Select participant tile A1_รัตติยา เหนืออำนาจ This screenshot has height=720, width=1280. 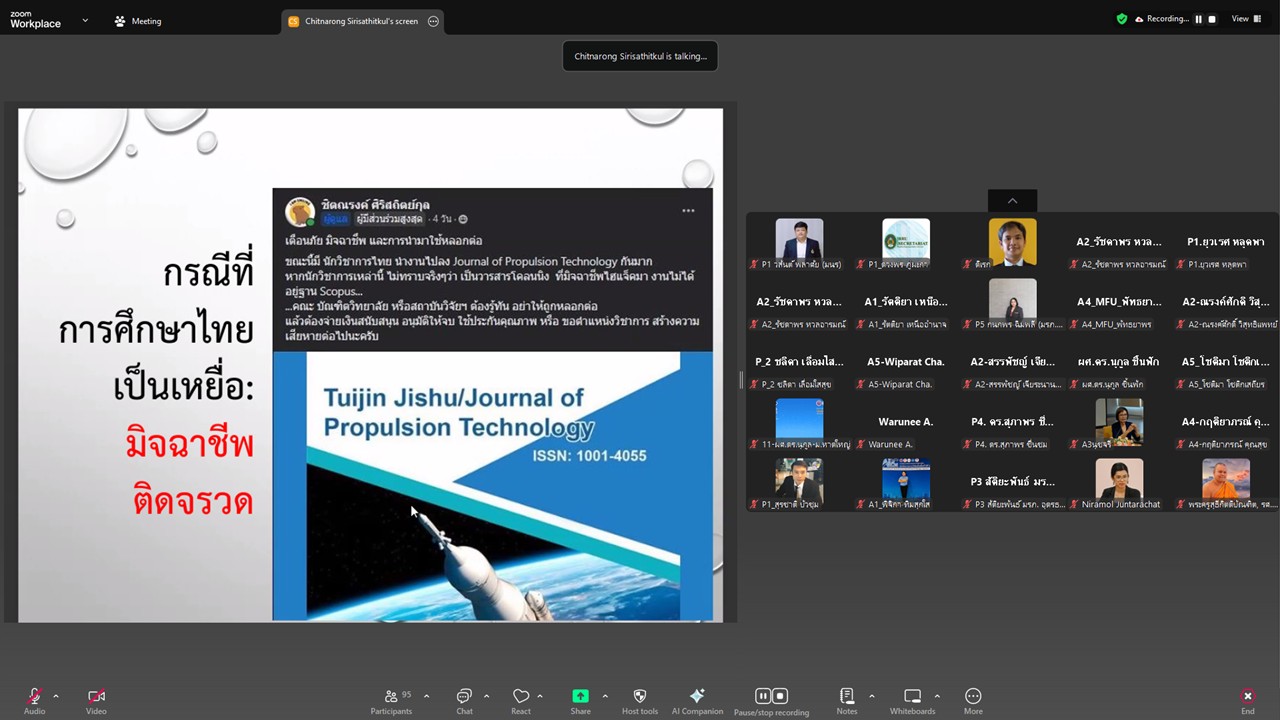[906, 304]
